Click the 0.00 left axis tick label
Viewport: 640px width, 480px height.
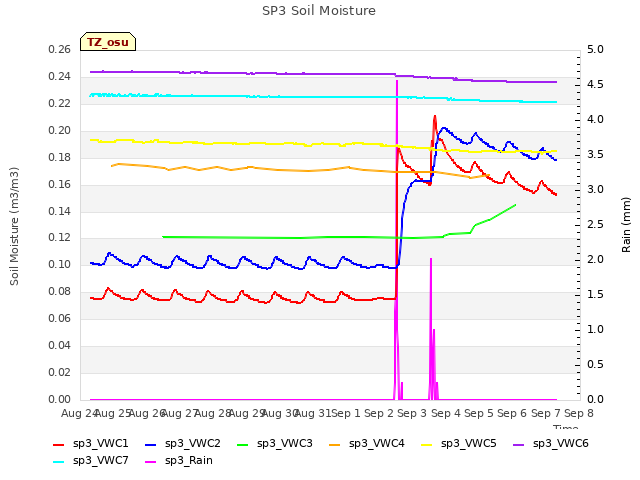point(60,399)
